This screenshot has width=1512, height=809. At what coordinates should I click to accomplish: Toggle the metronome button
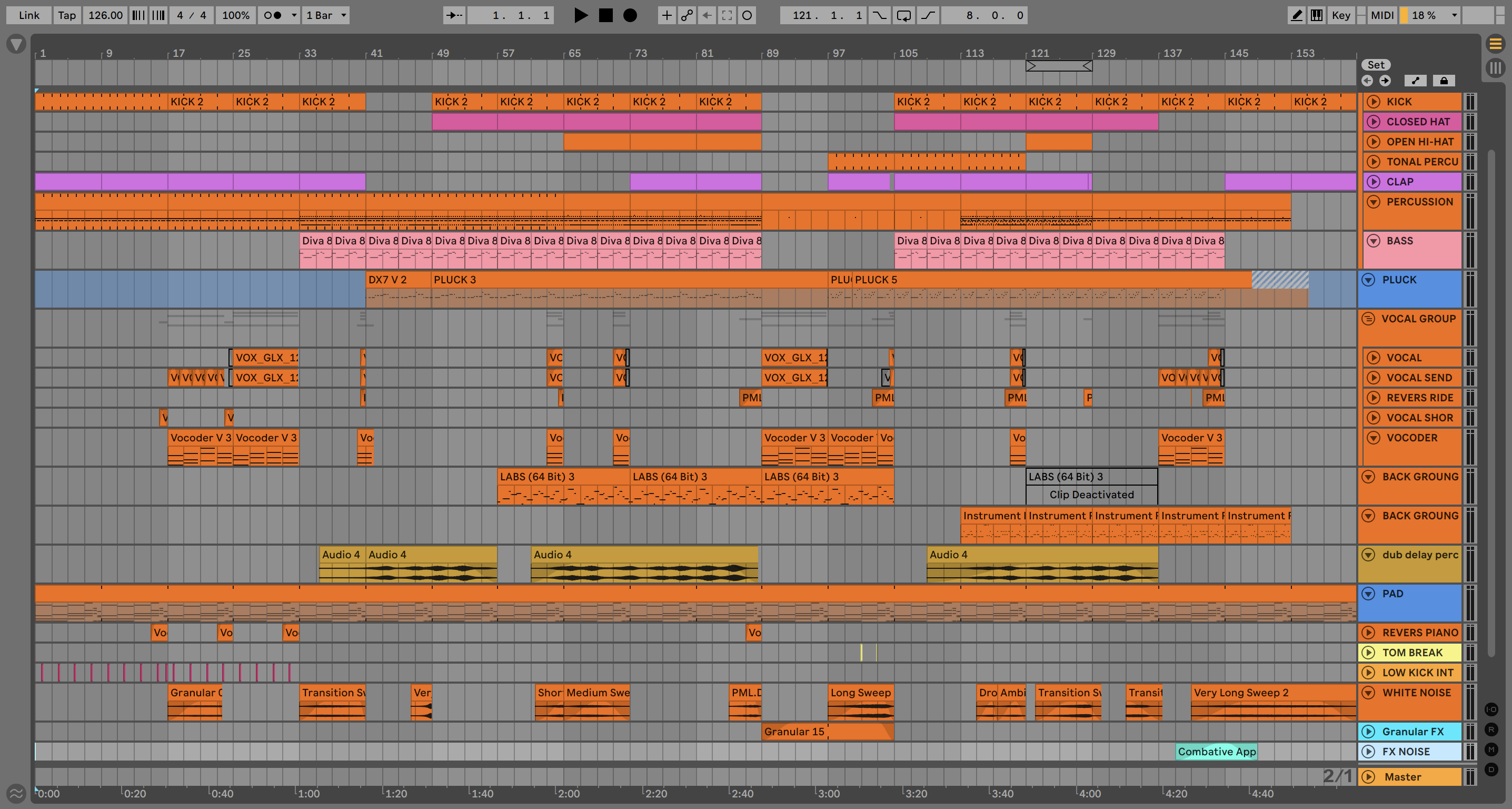coord(273,15)
